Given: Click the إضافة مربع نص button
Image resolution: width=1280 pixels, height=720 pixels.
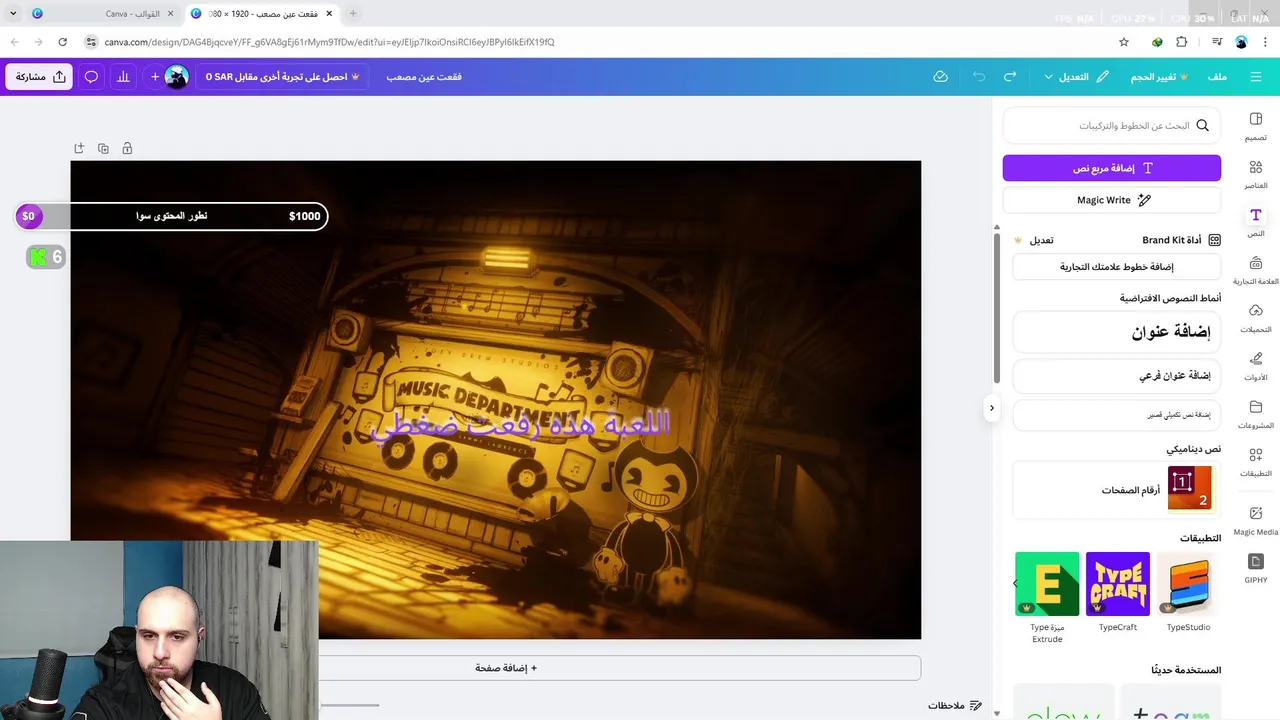Looking at the screenshot, I should (x=1112, y=168).
